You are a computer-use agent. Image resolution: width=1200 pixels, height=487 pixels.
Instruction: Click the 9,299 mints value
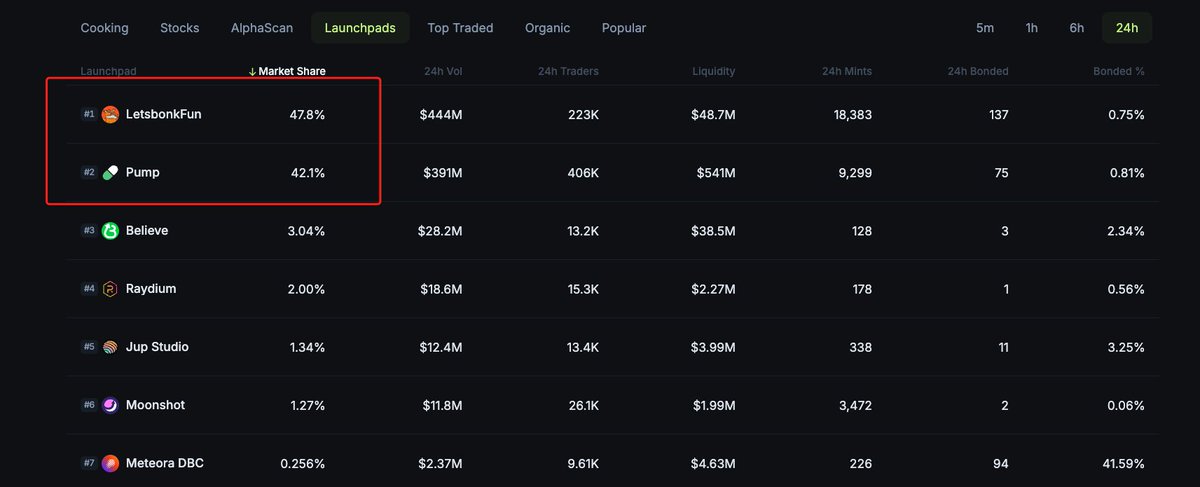tap(853, 173)
